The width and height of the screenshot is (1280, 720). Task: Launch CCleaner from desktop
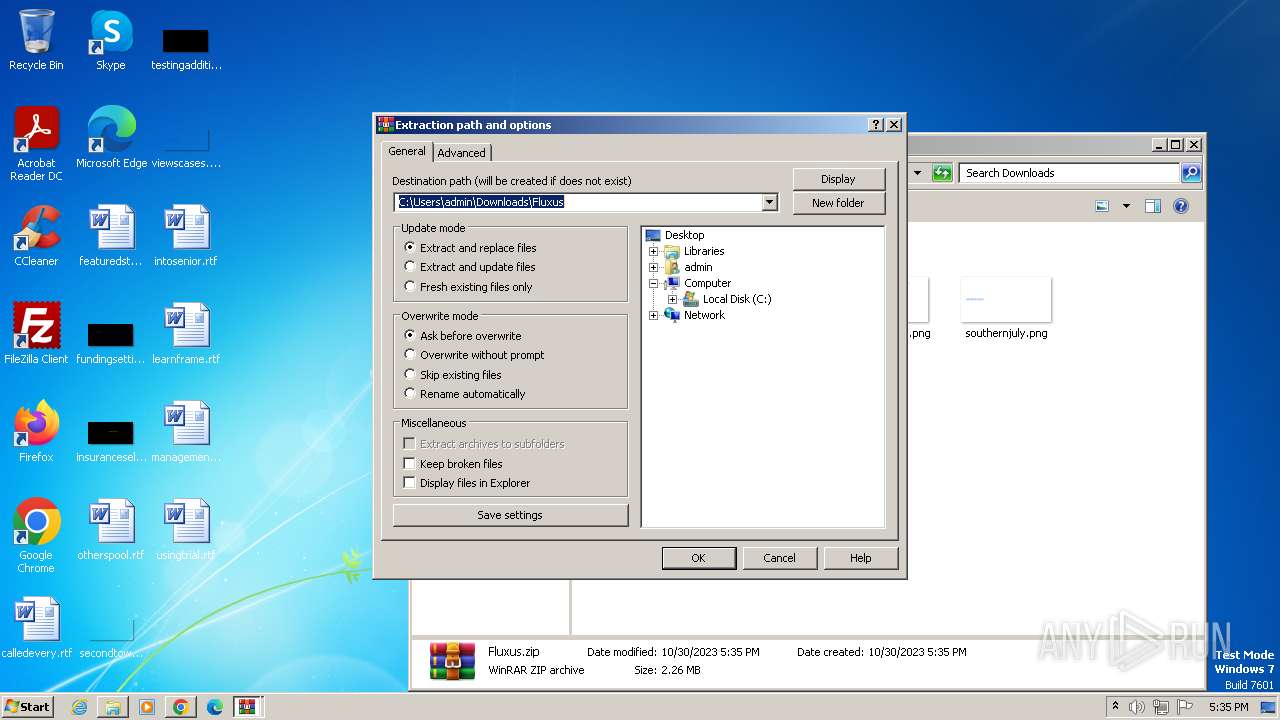click(36, 236)
